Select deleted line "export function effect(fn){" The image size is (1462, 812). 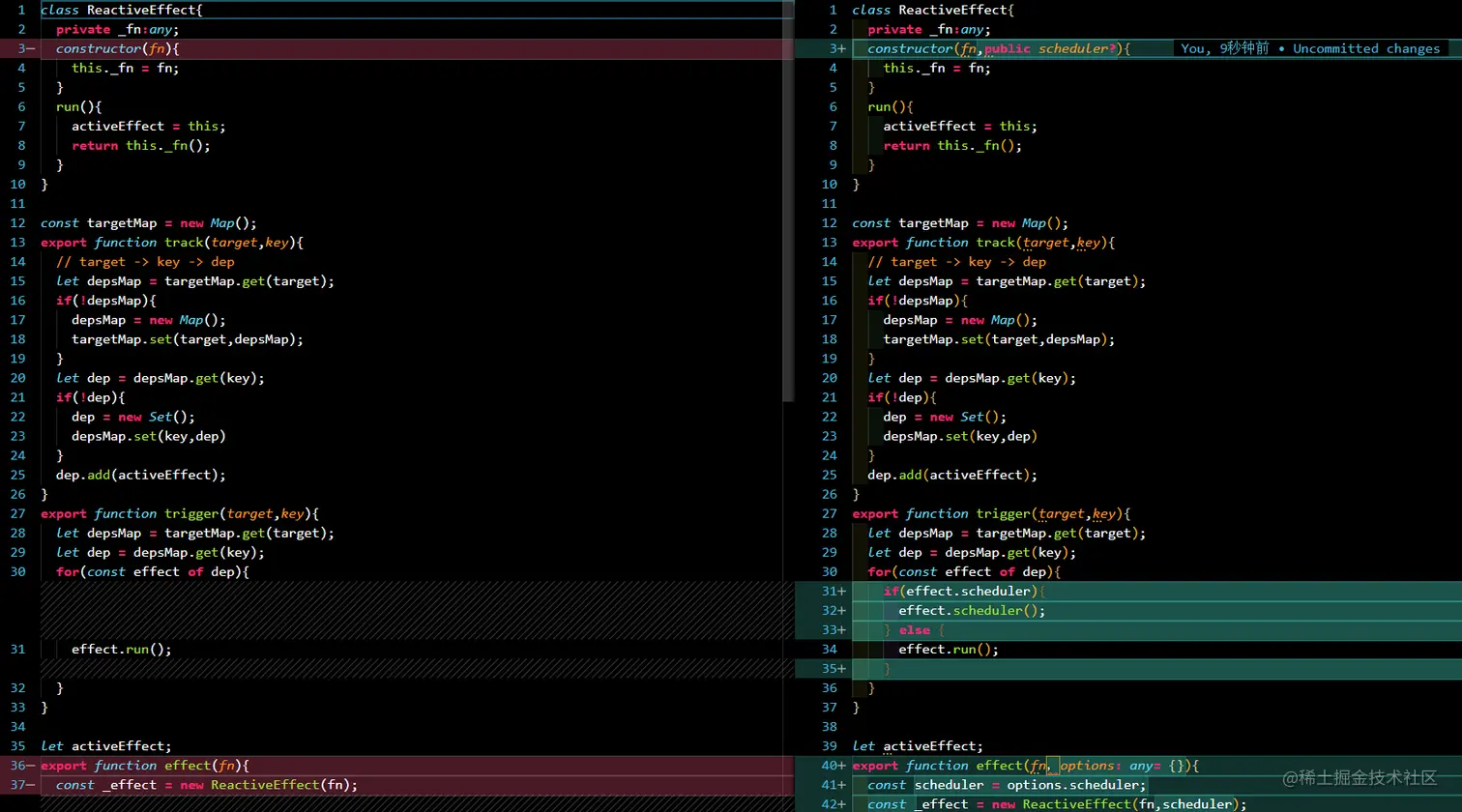pos(145,765)
